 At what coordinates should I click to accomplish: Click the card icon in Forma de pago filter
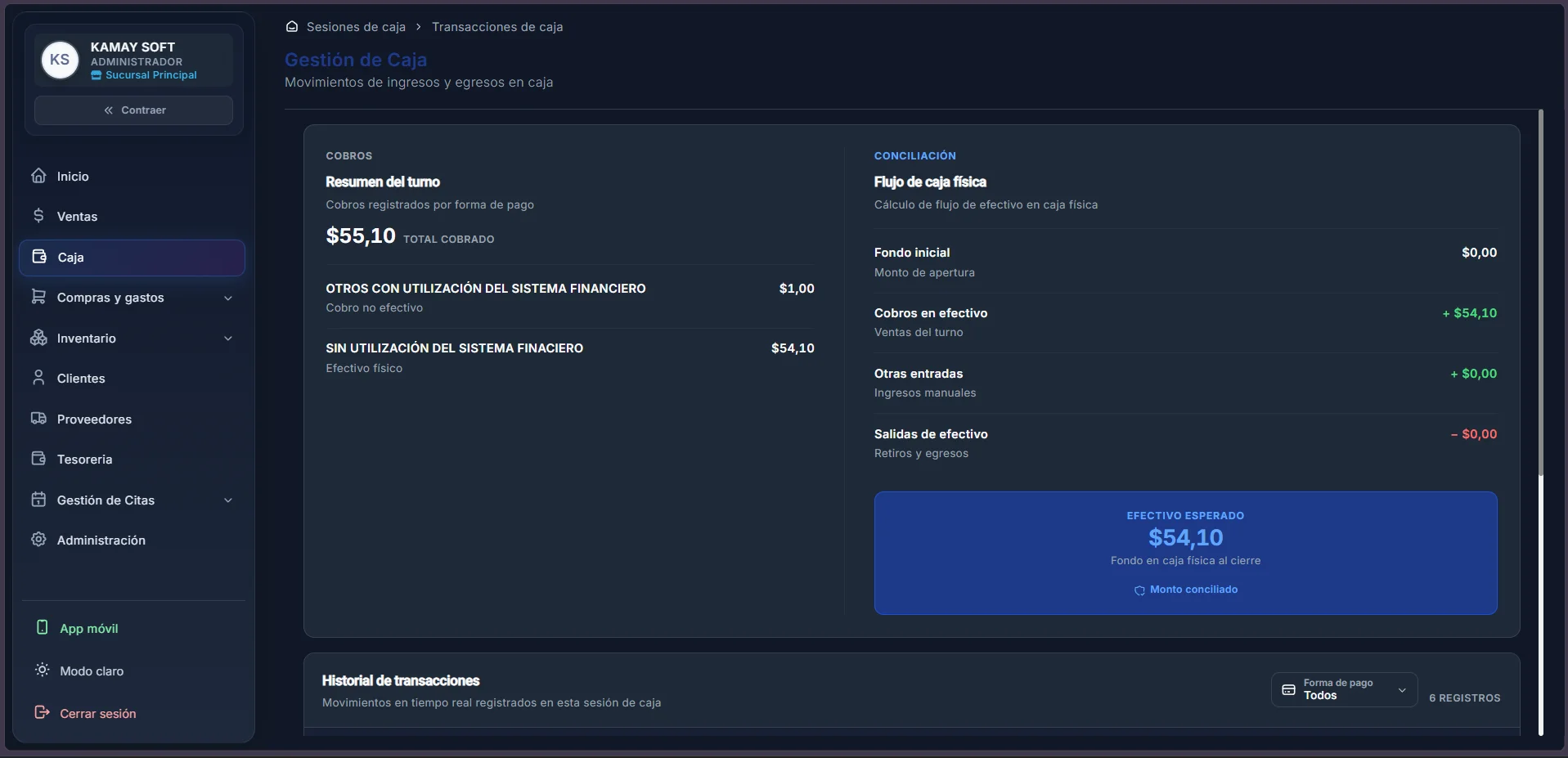pyautogui.click(x=1288, y=689)
